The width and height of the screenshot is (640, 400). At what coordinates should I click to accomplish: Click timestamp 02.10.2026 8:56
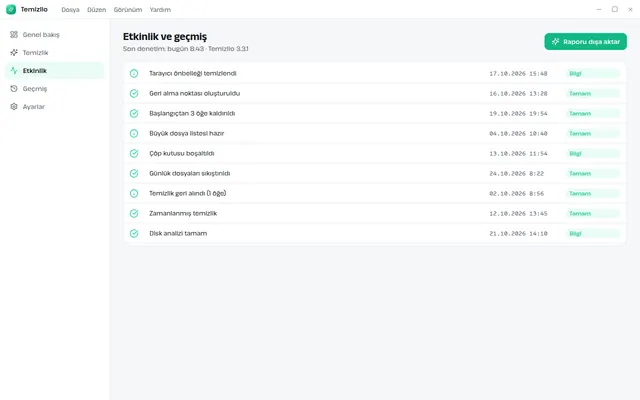point(517,193)
